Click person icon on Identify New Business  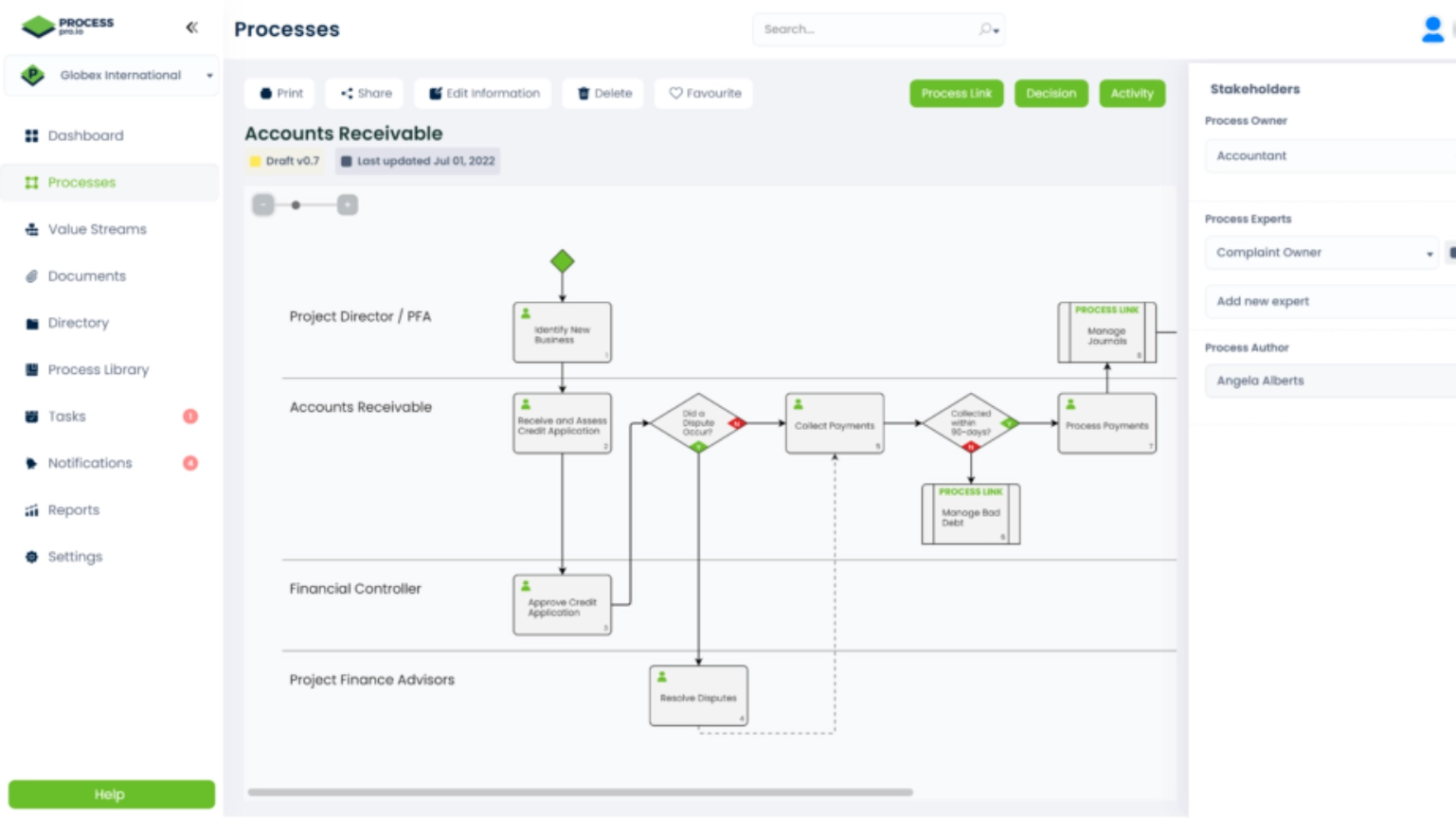[526, 313]
